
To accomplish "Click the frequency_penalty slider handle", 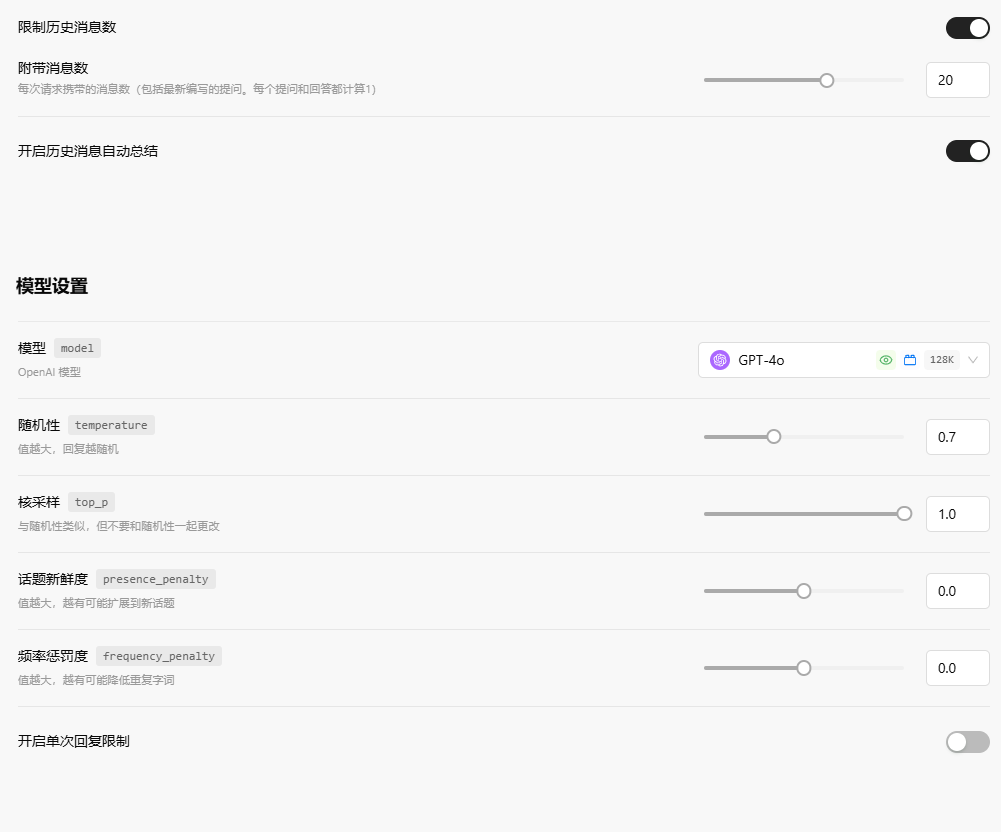I will coord(804,668).
